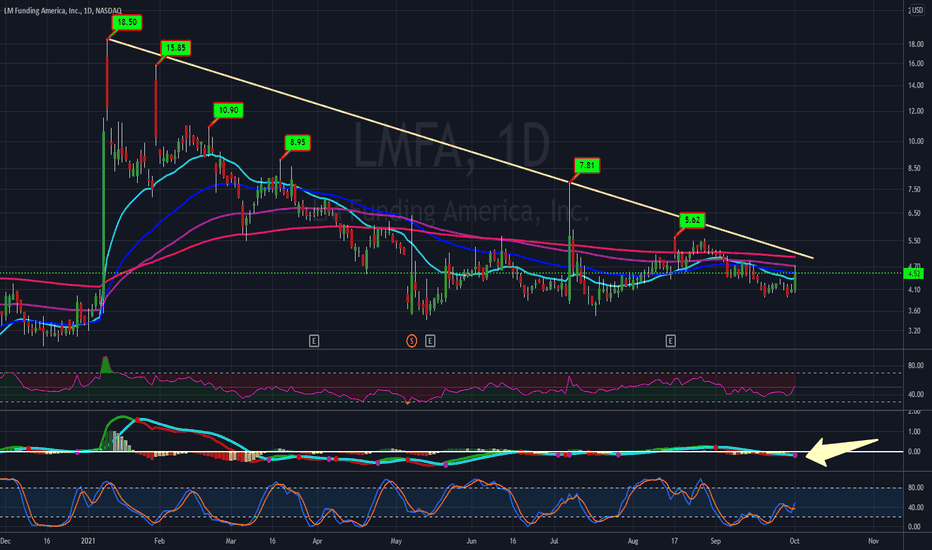932x550 pixels.
Task: Click the 5.62 price annotation
Action: pyautogui.click(x=692, y=220)
